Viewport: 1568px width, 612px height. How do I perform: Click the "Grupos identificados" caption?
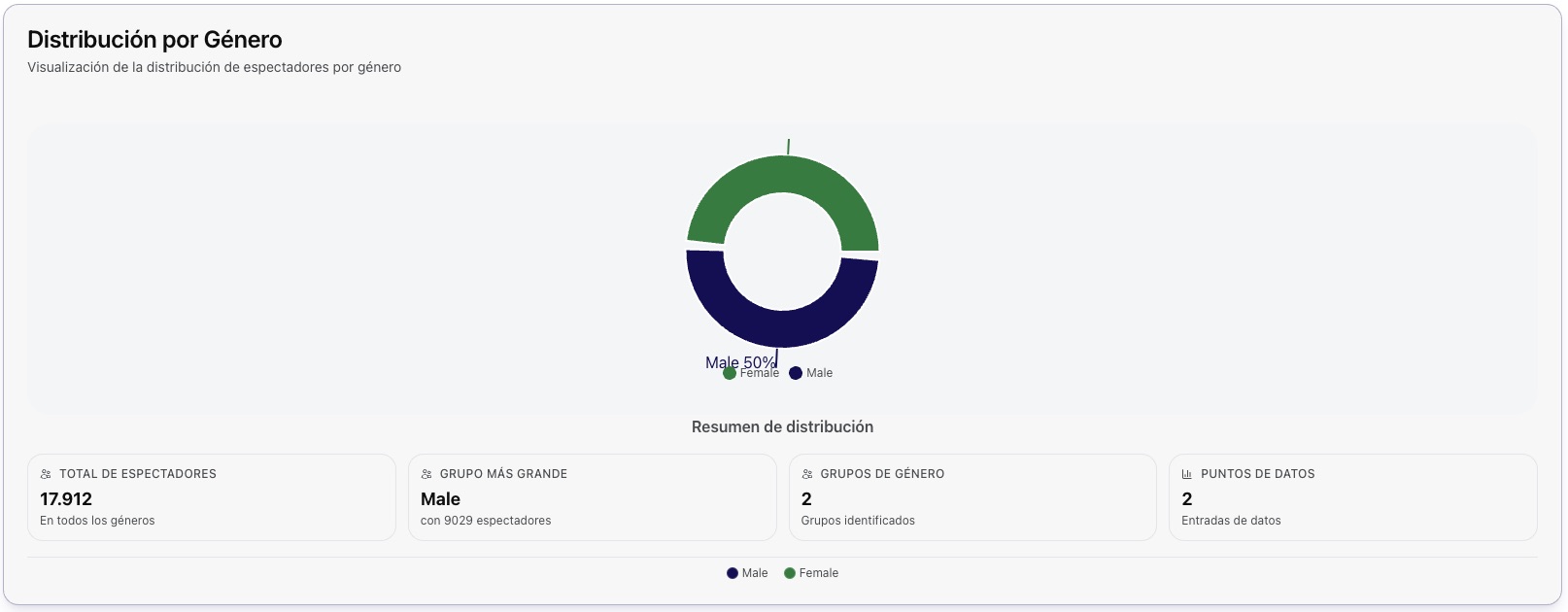pyautogui.click(x=858, y=521)
